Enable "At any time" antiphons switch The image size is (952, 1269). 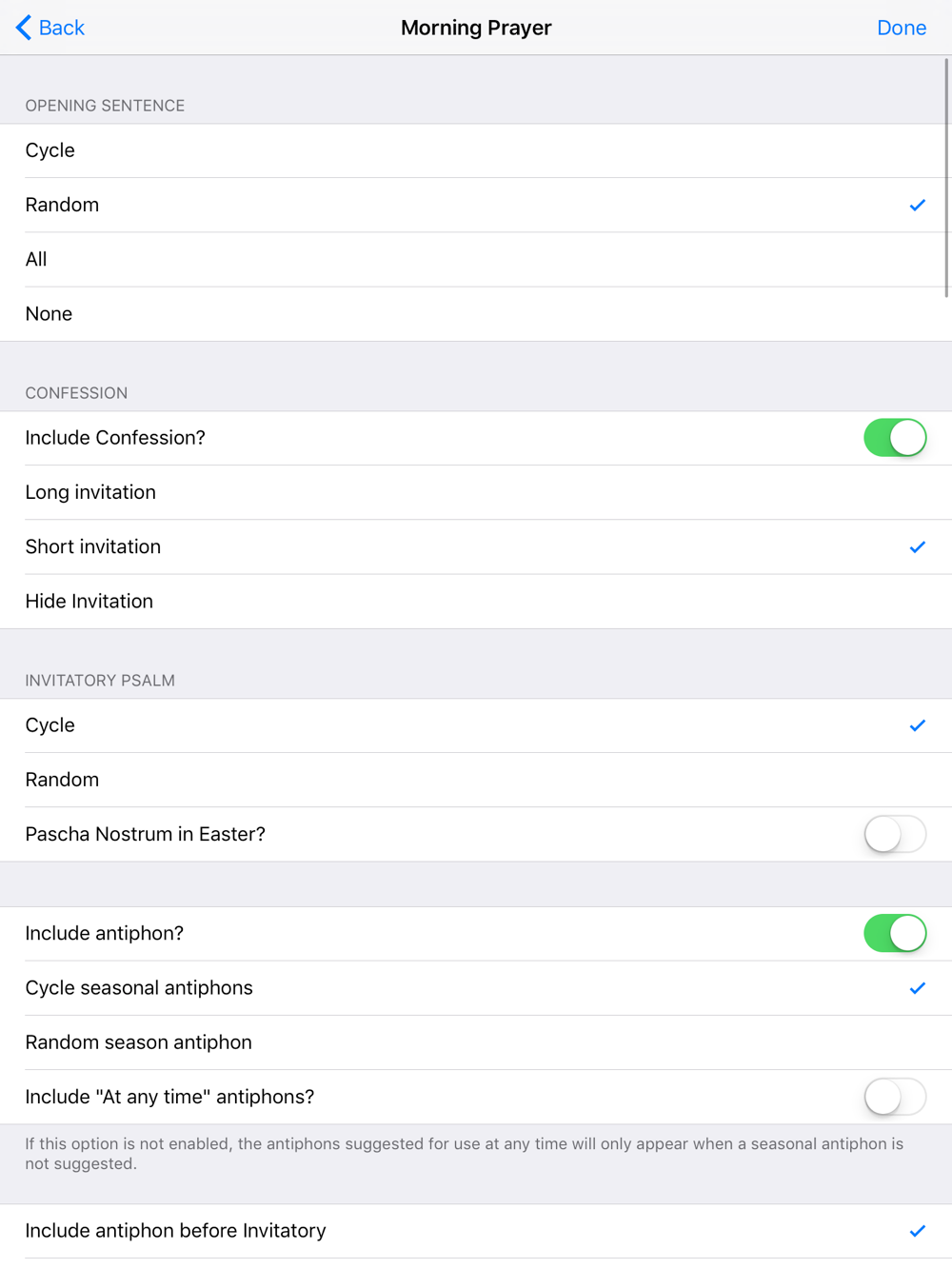pos(894,1097)
